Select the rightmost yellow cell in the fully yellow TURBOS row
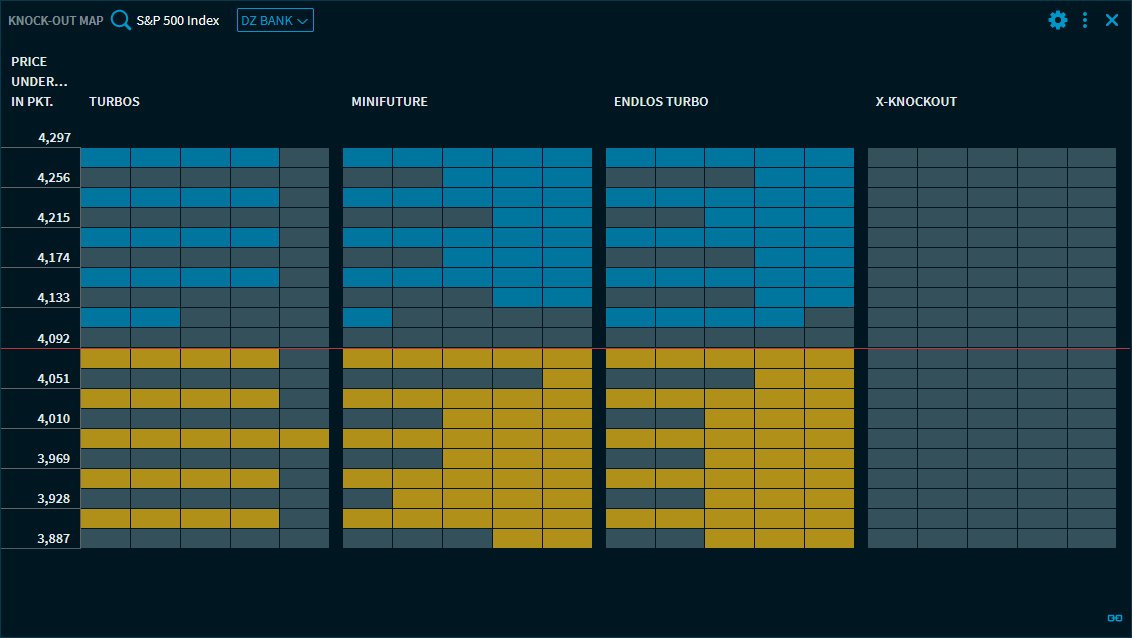Viewport: 1132px width, 638px height. [x=304, y=438]
